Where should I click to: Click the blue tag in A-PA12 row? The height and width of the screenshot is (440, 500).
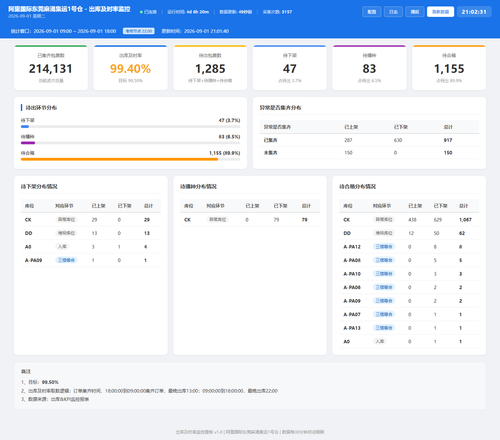pos(384,247)
